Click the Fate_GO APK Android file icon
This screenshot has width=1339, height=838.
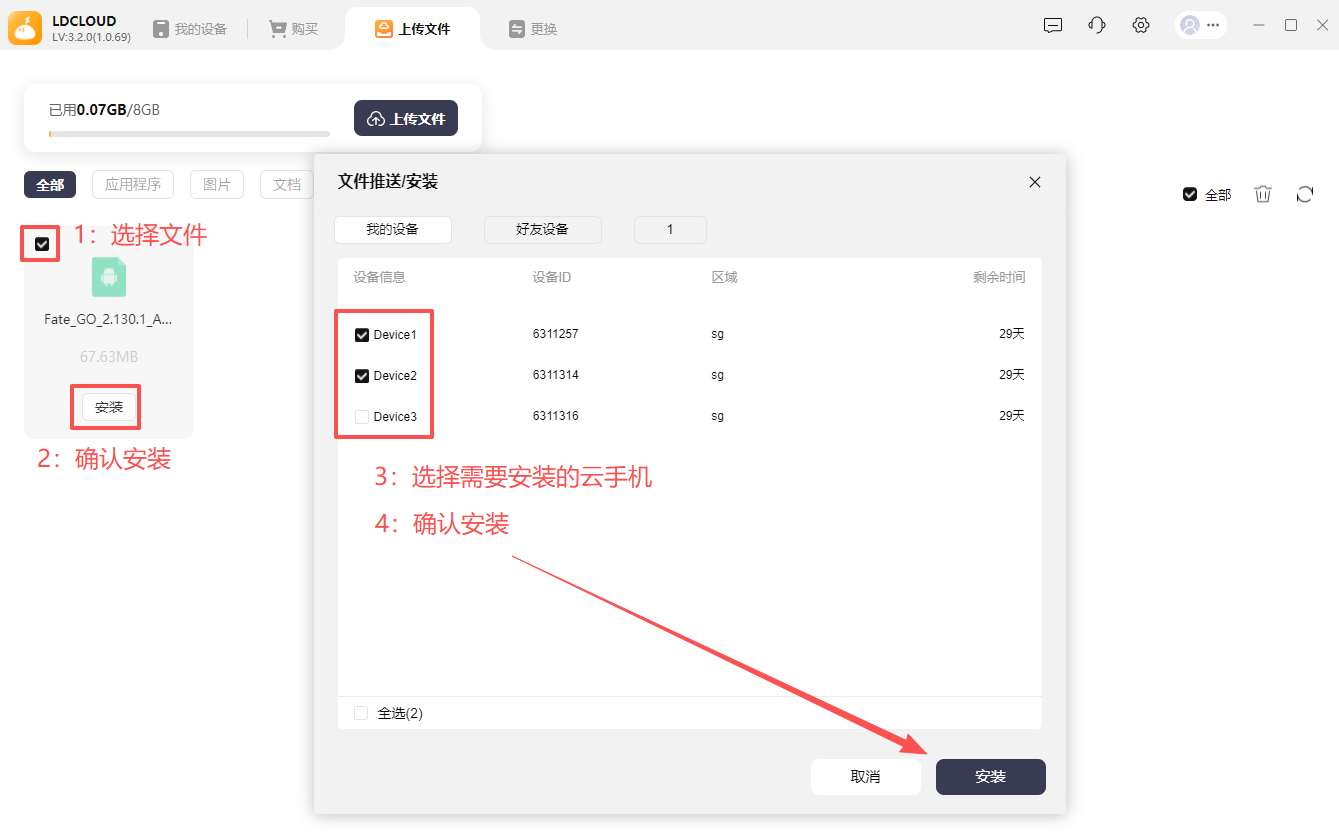[x=109, y=277]
